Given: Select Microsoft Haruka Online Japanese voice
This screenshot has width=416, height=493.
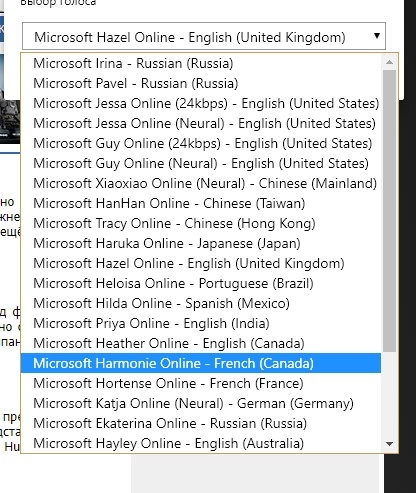Looking at the screenshot, I should pyautogui.click(x=201, y=243).
